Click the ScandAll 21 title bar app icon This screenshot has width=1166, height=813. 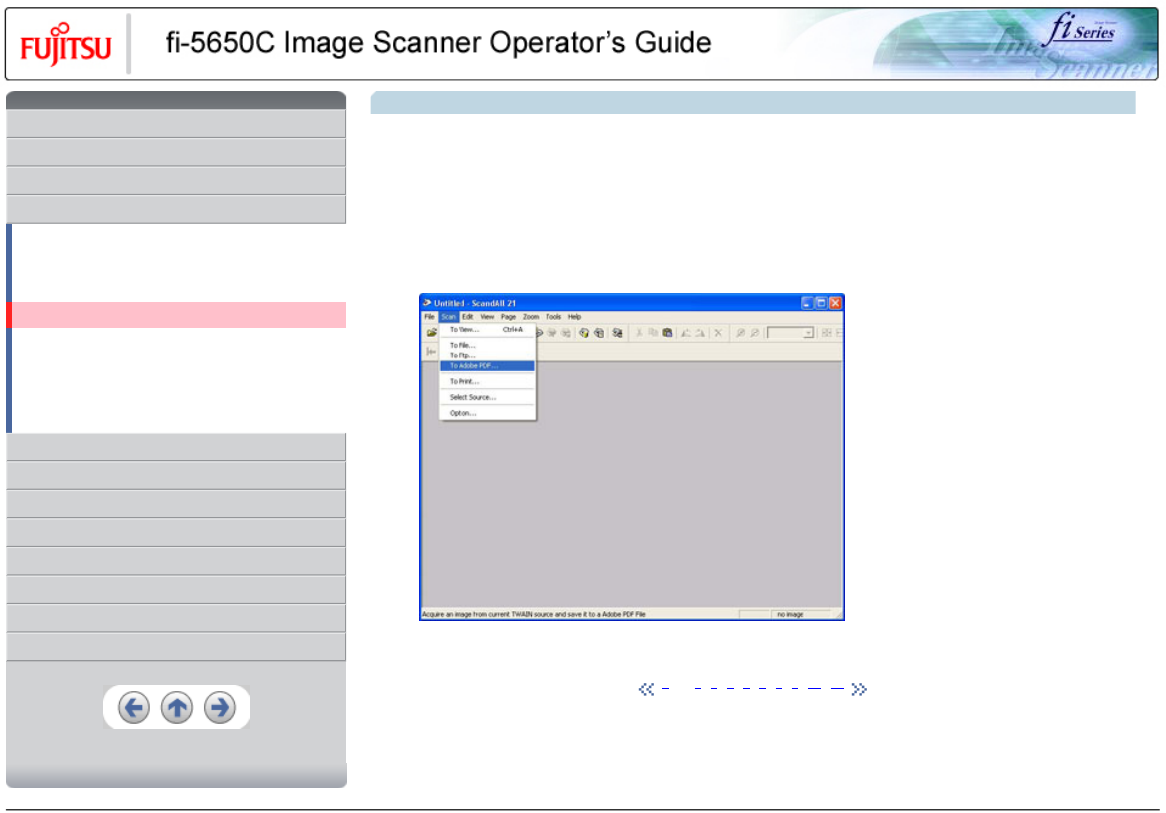427,303
